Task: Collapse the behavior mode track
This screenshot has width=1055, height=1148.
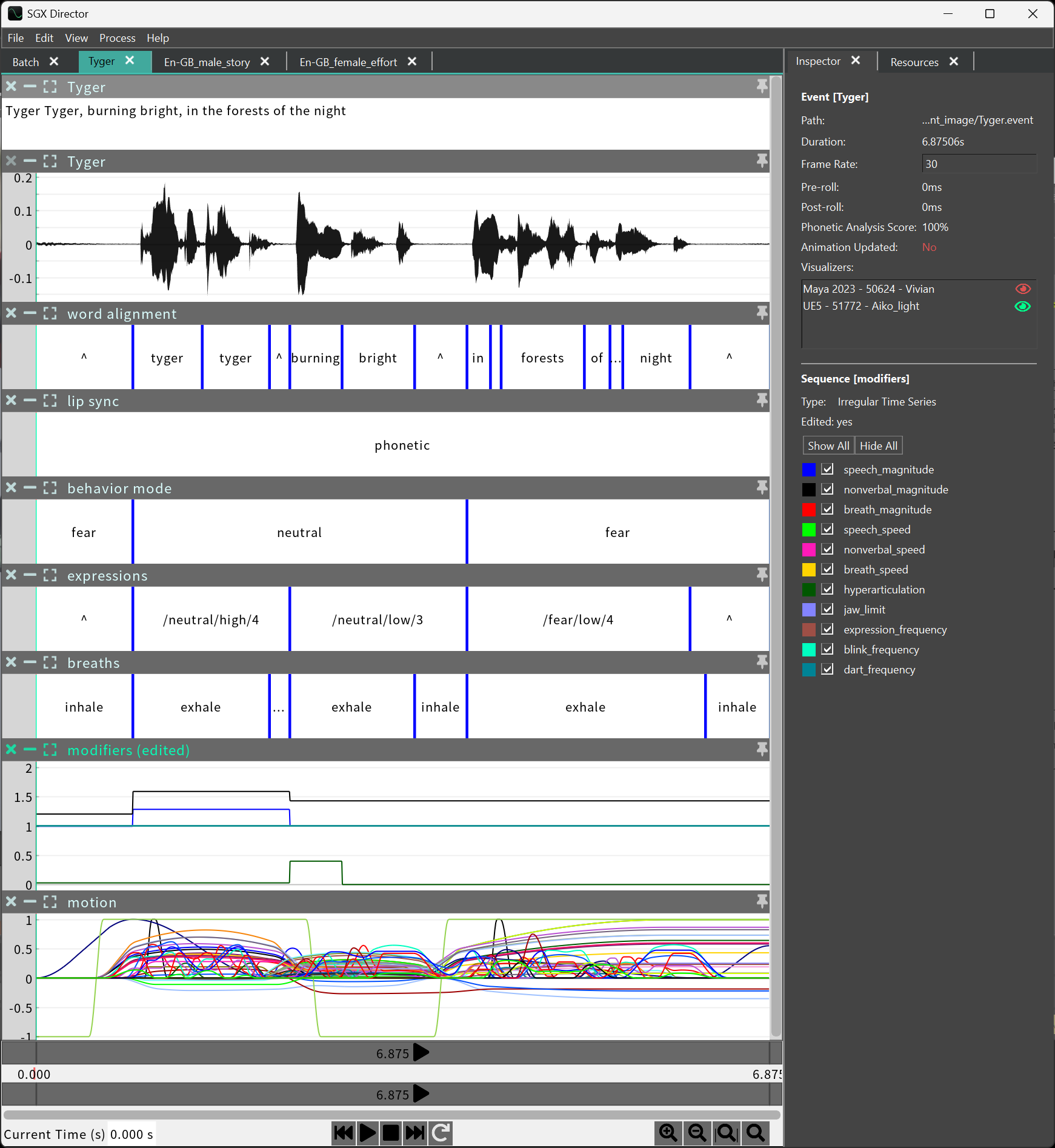Action: click(x=30, y=488)
